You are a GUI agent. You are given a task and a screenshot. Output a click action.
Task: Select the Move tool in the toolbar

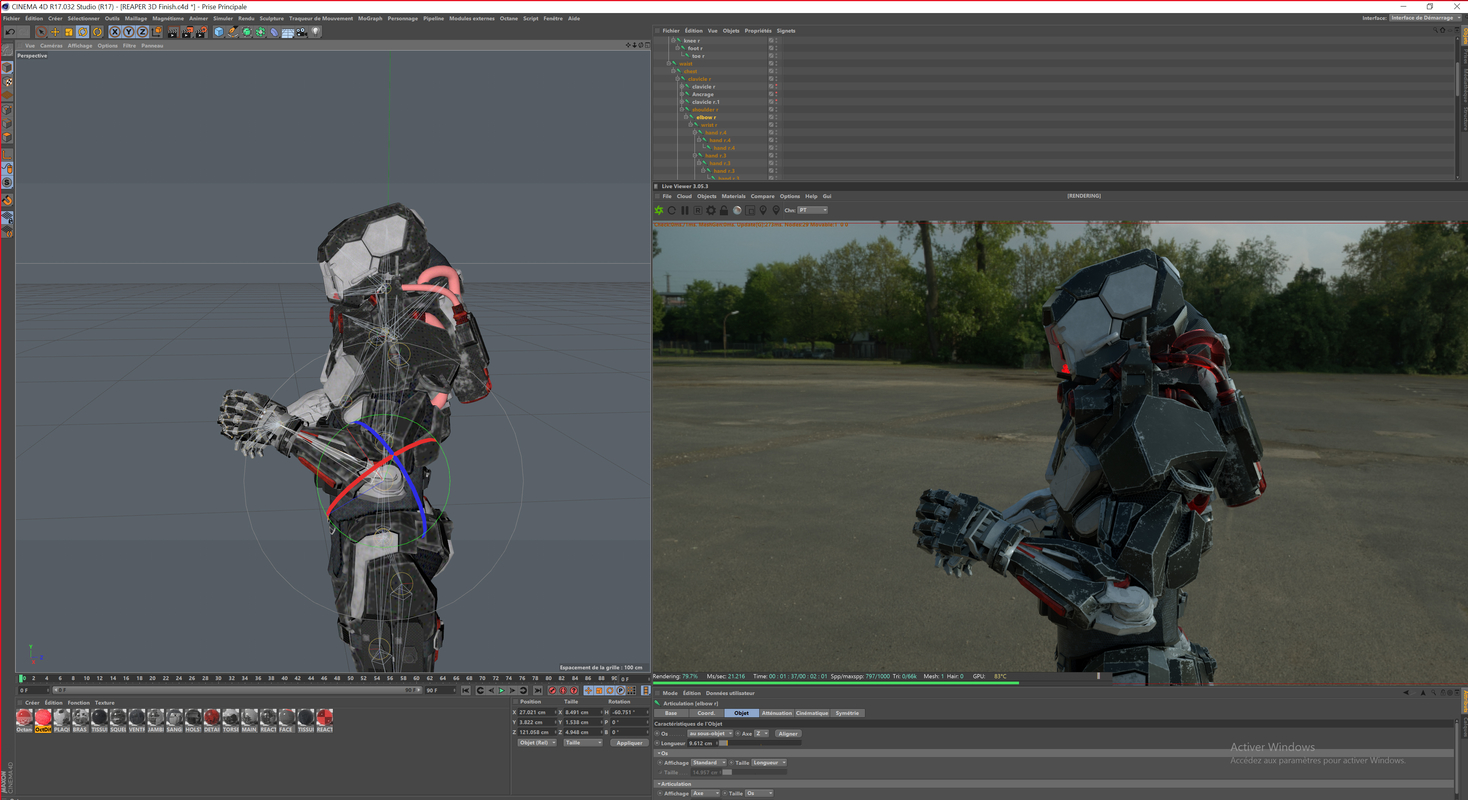(x=54, y=32)
